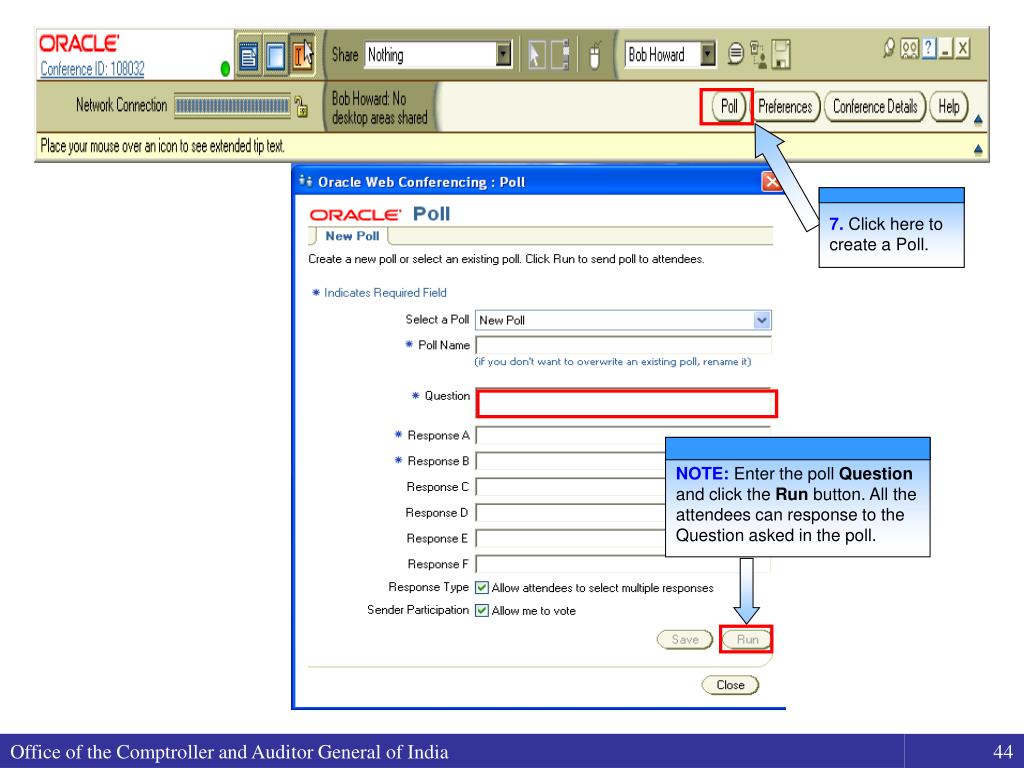This screenshot has height=768, width=1024.
Task: Close the Oracle Web Conferencing Poll dialog
Action: pos(772,182)
